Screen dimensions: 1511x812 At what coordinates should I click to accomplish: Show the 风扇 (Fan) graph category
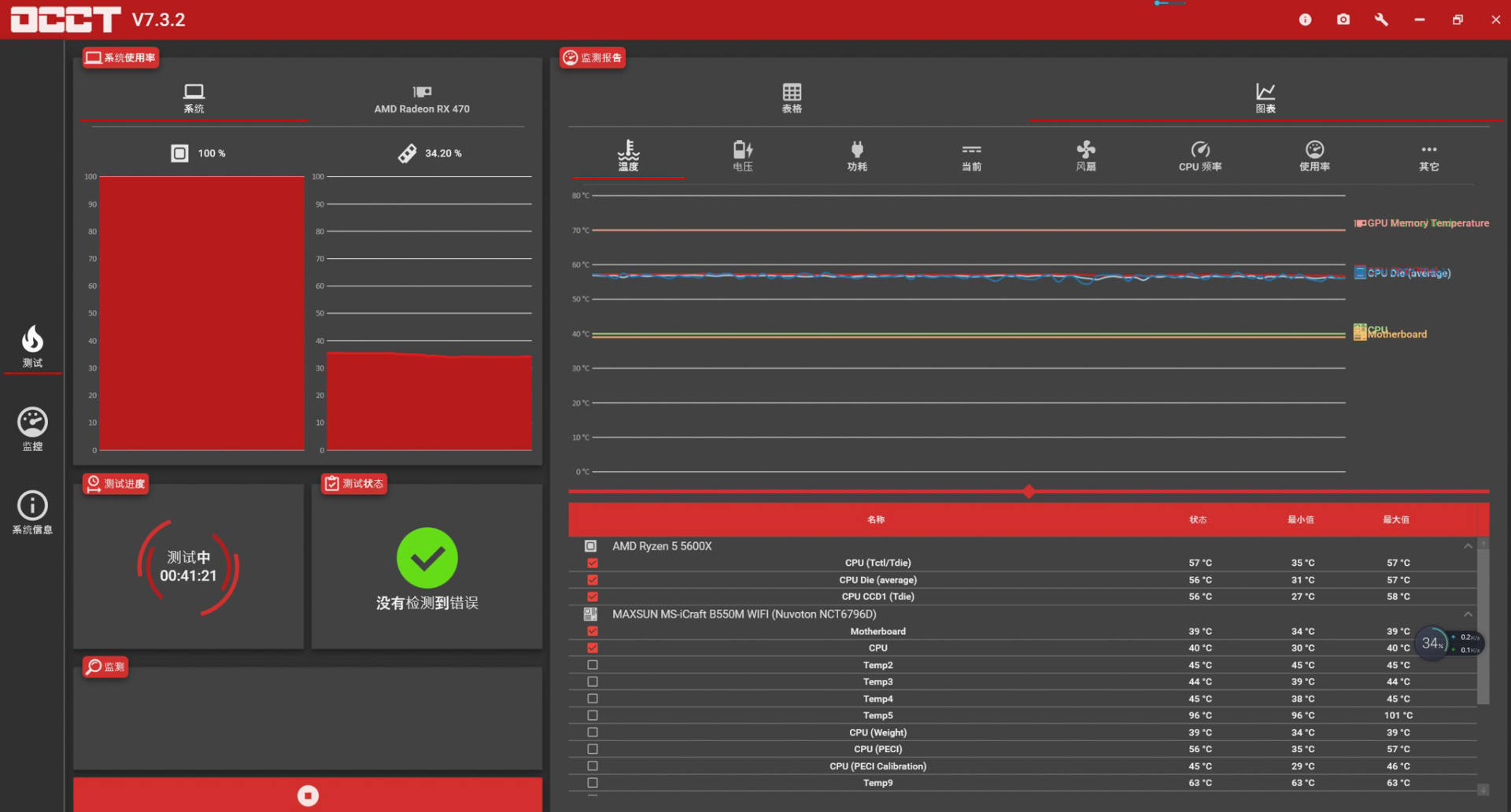(x=1086, y=156)
